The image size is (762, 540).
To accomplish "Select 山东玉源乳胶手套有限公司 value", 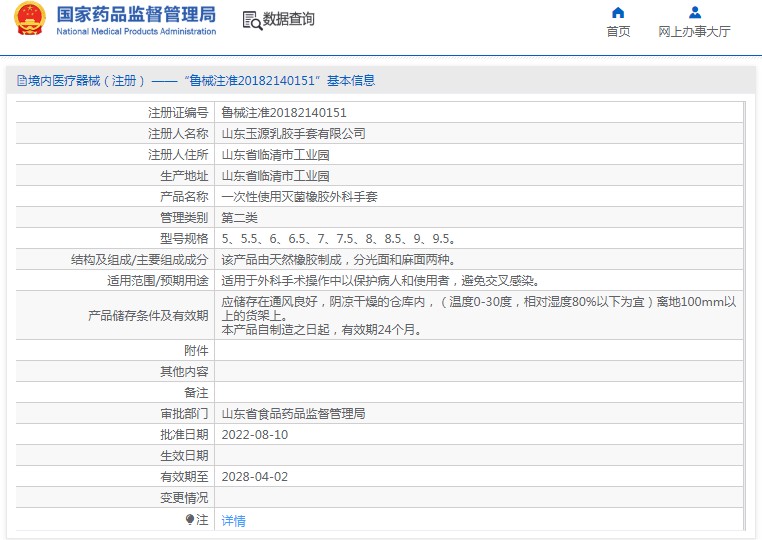I will [x=294, y=134].
